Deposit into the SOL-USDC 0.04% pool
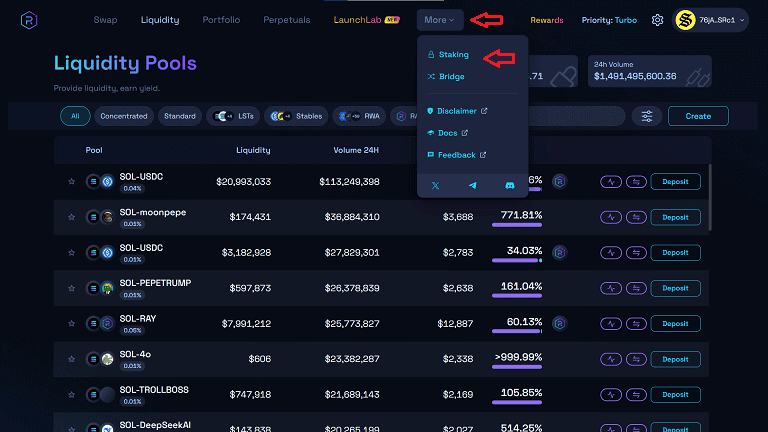The image size is (768, 432). point(675,182)
